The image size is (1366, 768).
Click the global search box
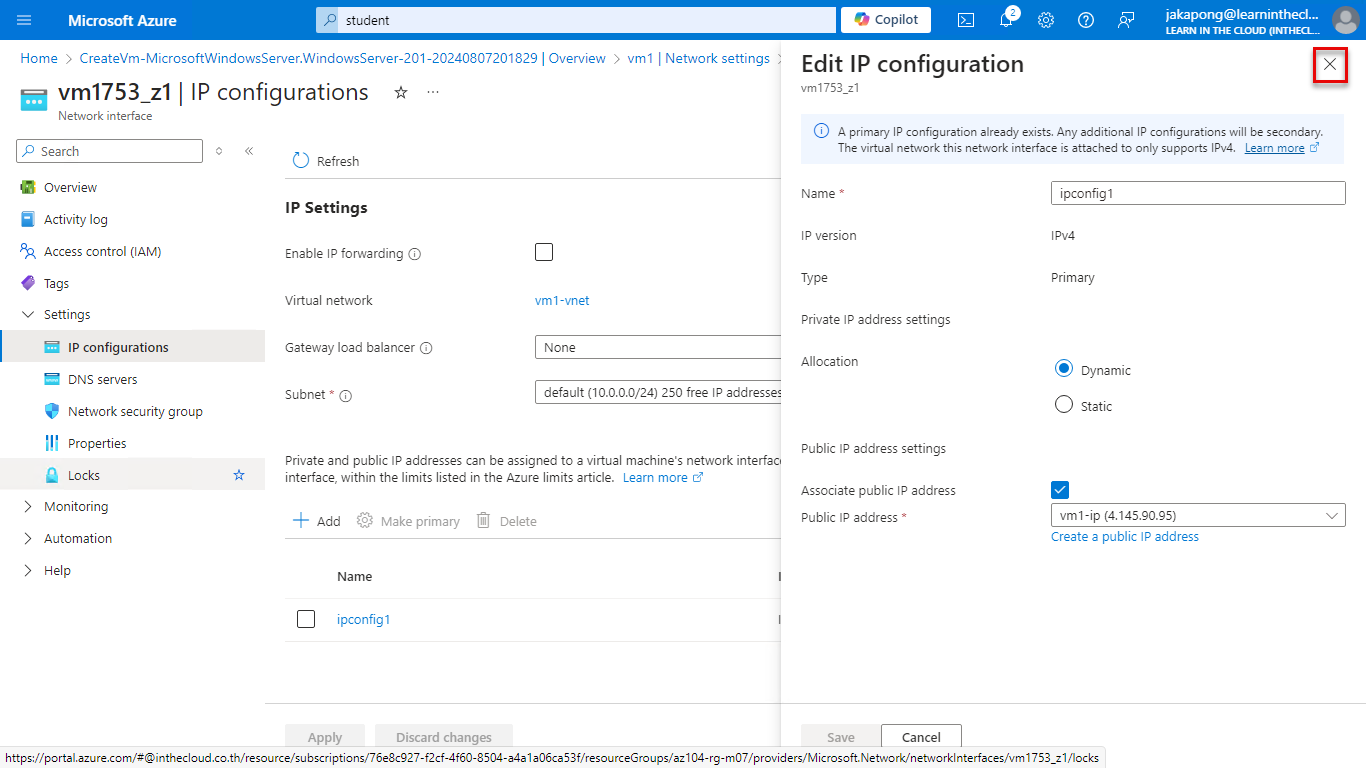tap(576, 20)
